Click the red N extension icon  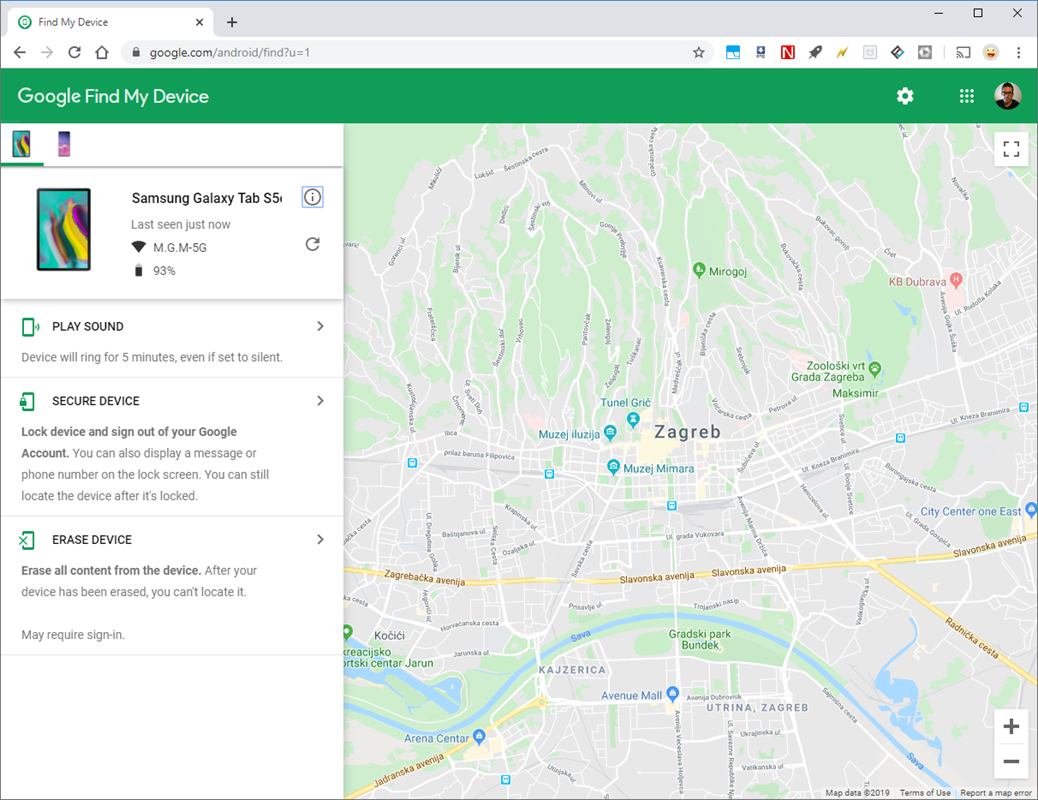(x=787, y=52)
